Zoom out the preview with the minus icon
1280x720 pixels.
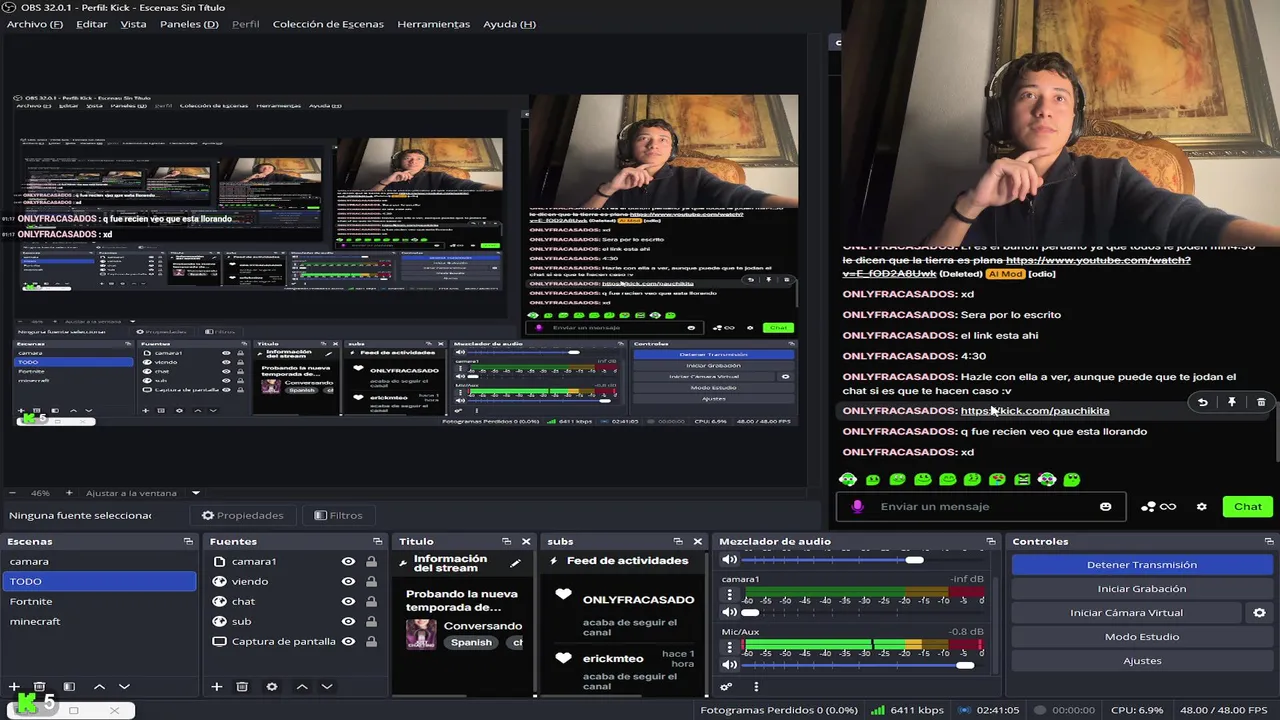point(12,493)
